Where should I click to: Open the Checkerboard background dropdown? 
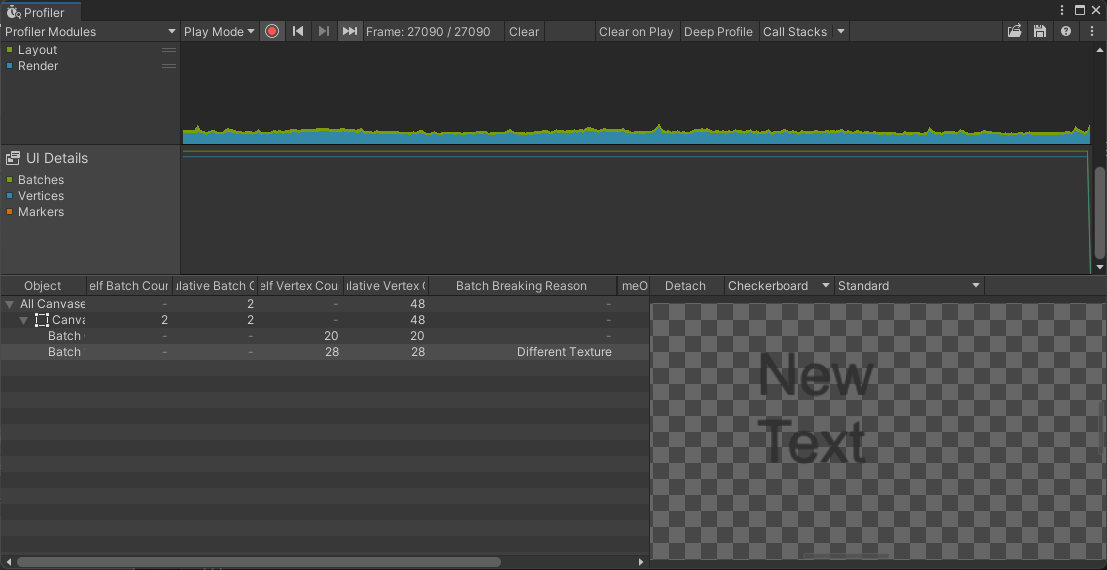click(x=779, y=286)
